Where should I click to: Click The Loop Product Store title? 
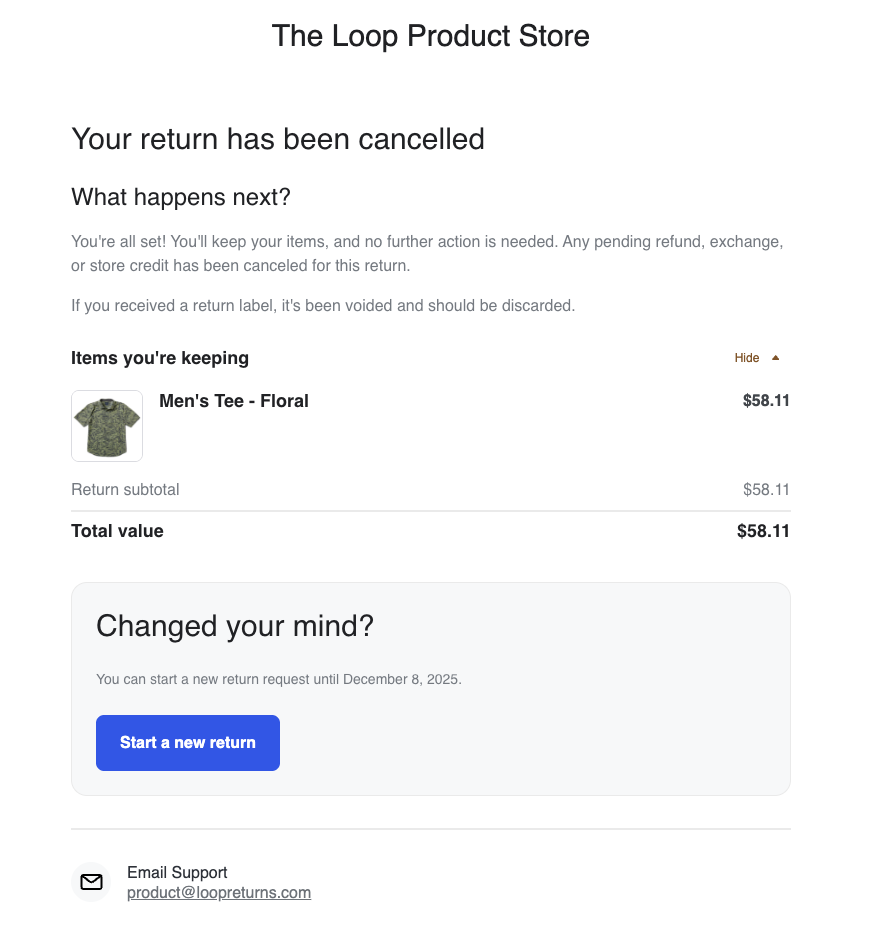pos(430,36)
